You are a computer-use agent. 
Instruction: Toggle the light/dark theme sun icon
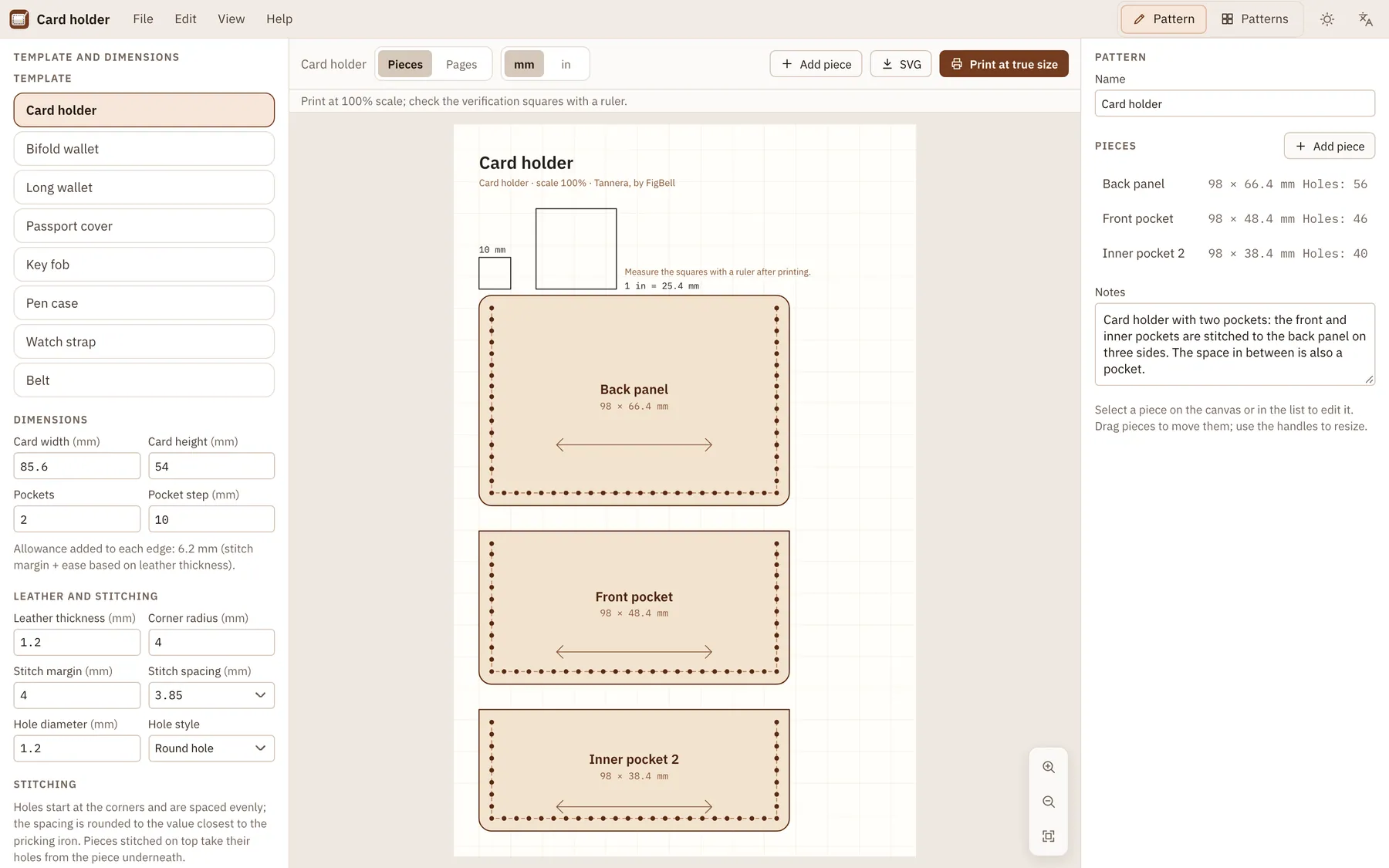[1326, 19]
